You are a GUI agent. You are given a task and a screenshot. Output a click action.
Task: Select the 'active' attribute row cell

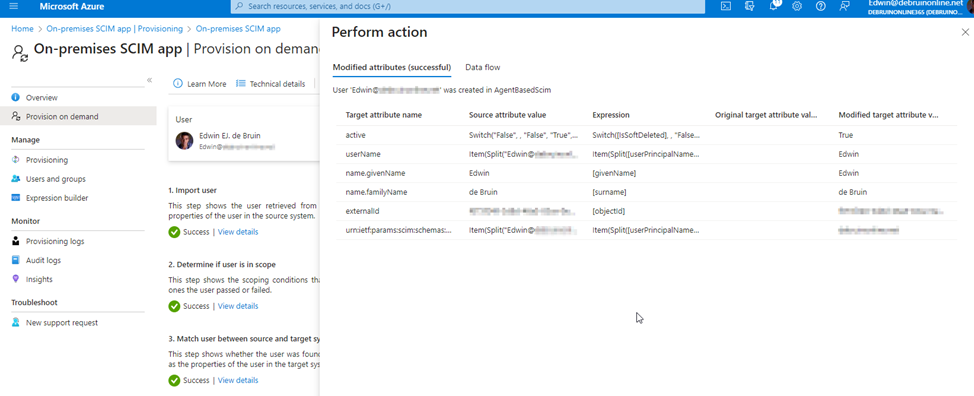(355, 135)
